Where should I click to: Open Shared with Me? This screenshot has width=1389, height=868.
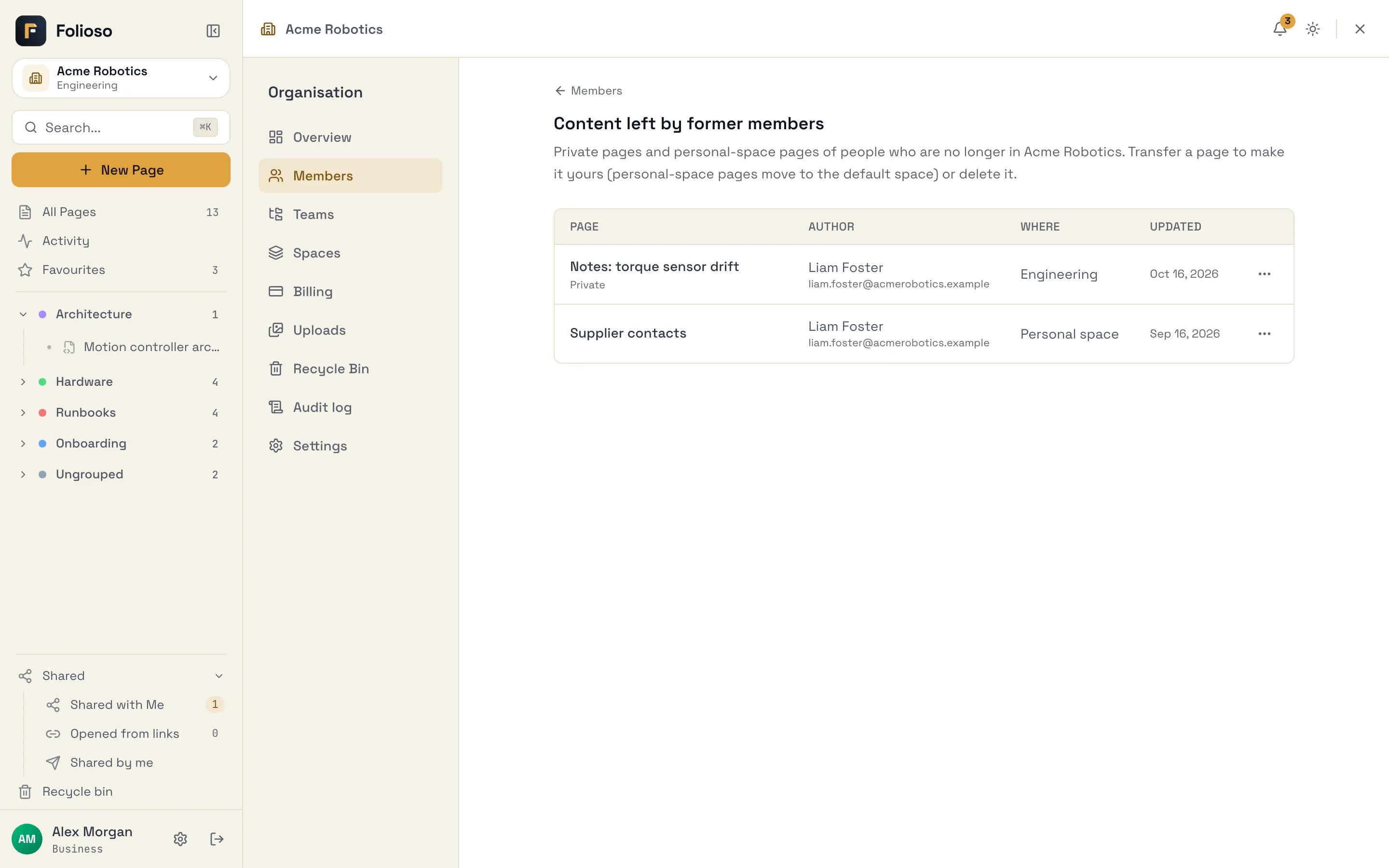point(134,705)
